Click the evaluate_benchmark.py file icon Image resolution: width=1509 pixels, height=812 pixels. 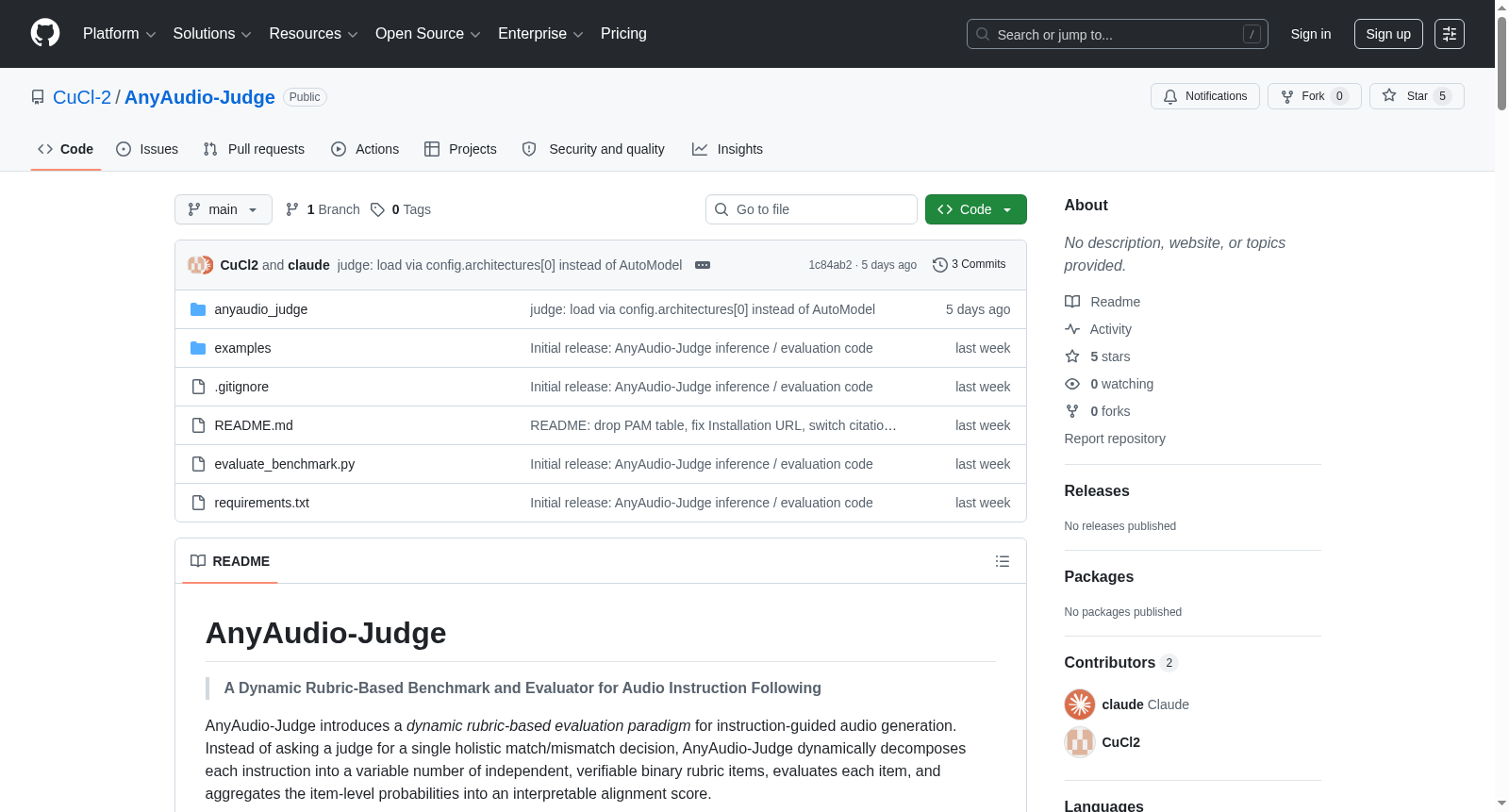pos(198,464)
